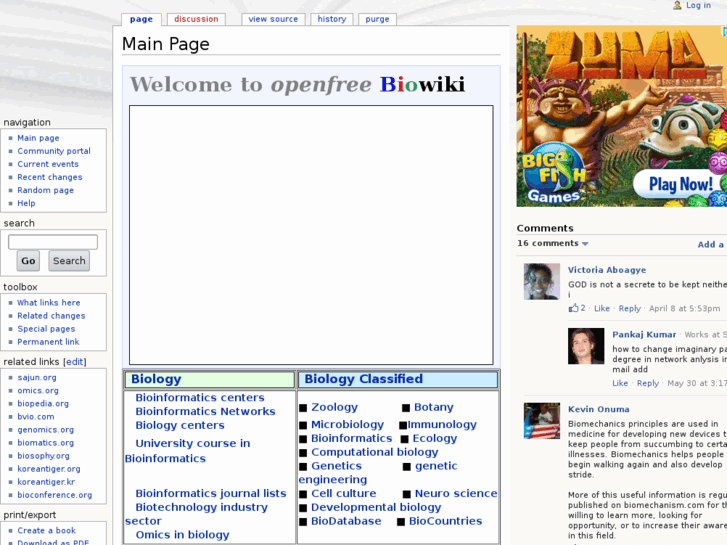The width and height of the screenshot is (727, 545).
Task: Open the Zoology link
Action: click(x=334, y=407)
